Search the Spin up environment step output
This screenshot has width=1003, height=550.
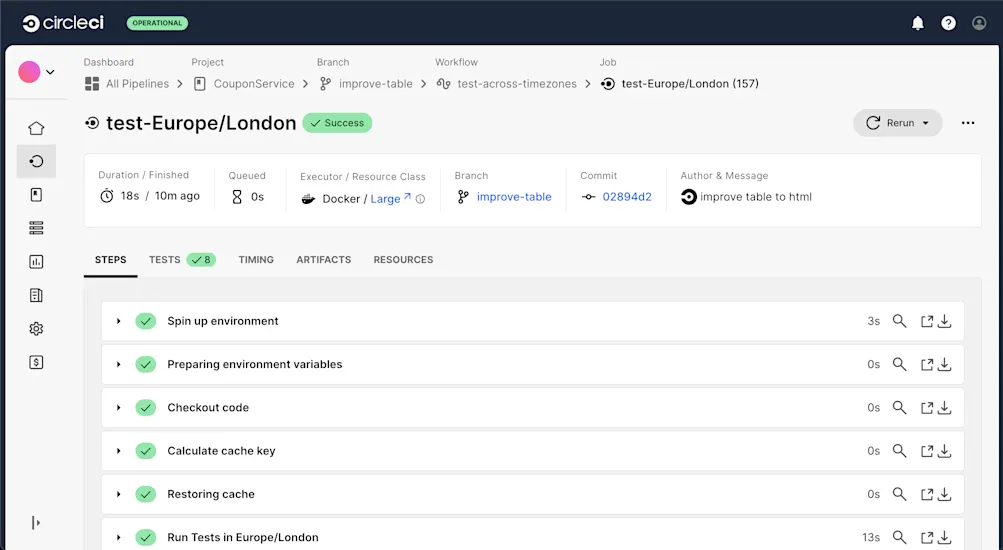[x=899, y=321]
